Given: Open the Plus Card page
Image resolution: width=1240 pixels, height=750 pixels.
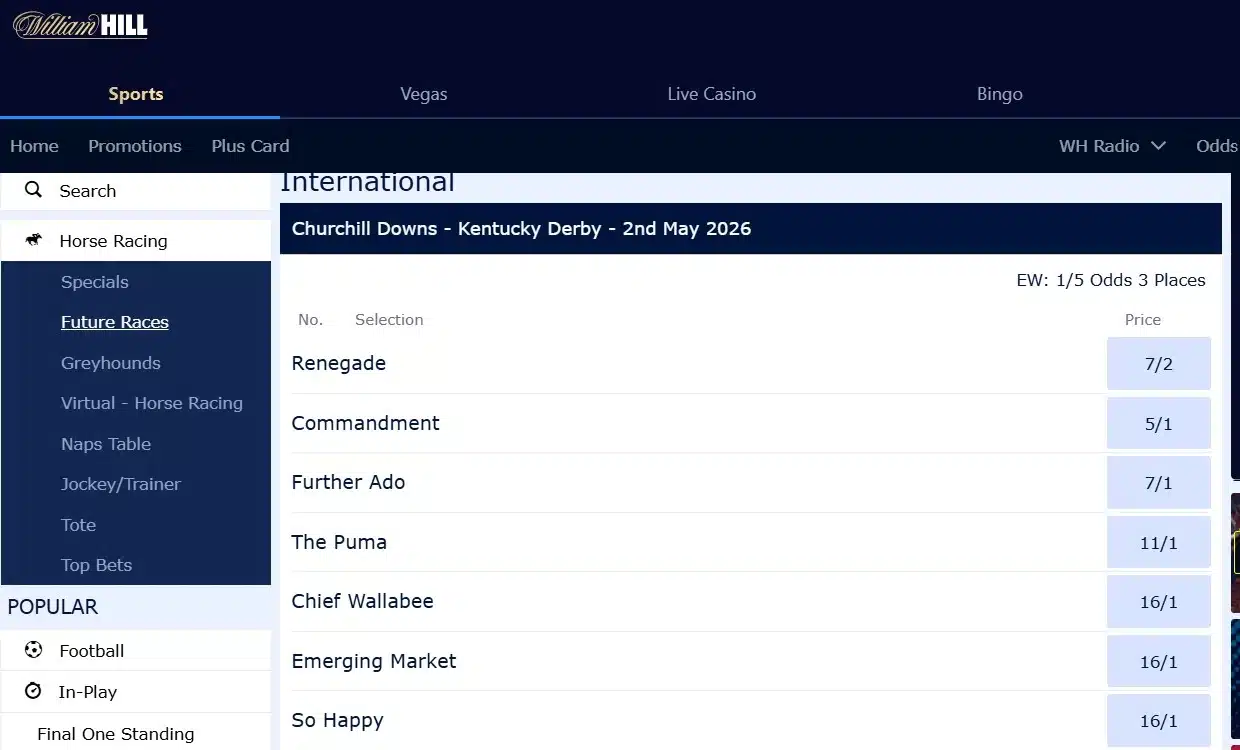Looking at the screenshot, I should pos(250,146).
